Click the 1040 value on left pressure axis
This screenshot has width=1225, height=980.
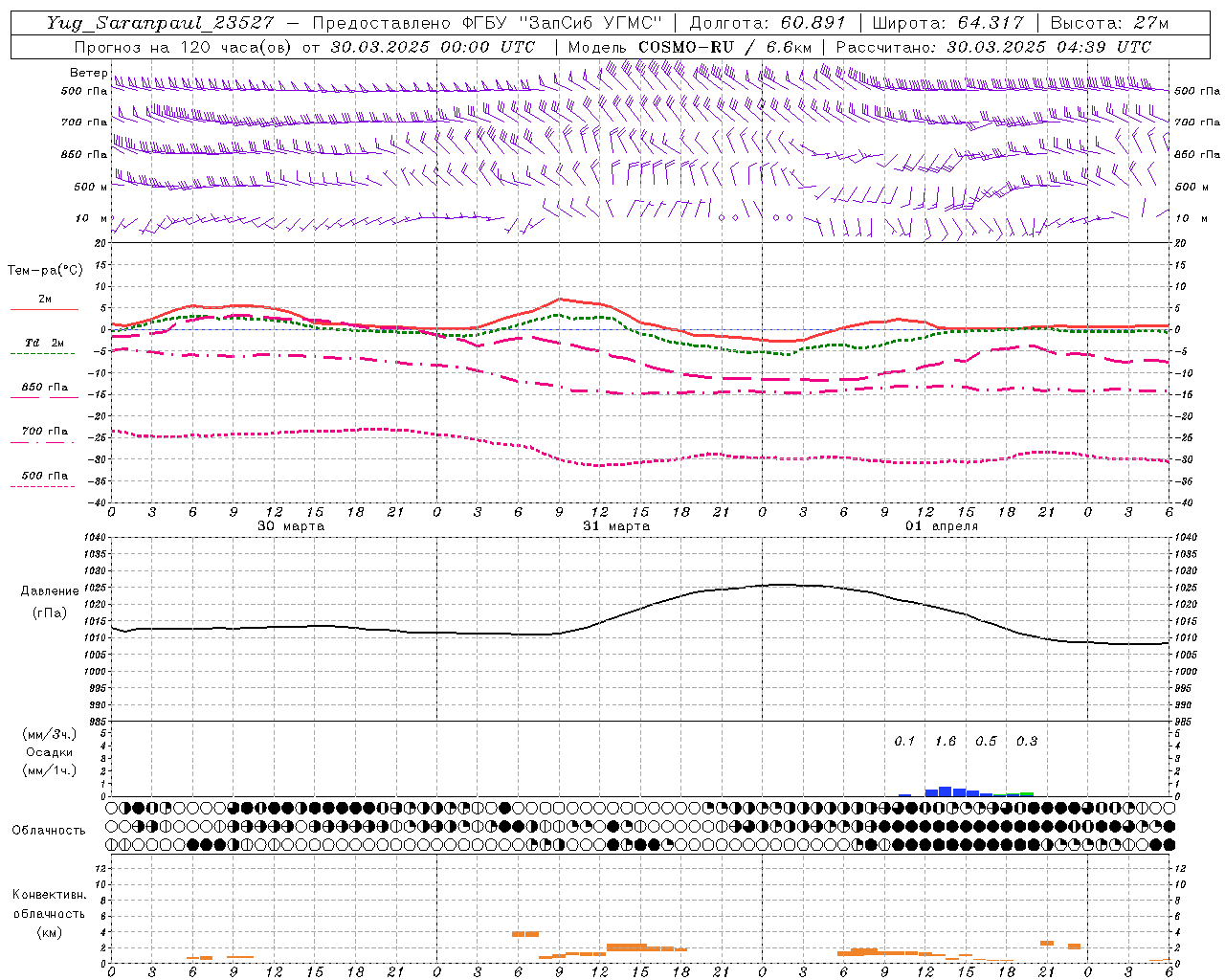[x=93, y=538]
